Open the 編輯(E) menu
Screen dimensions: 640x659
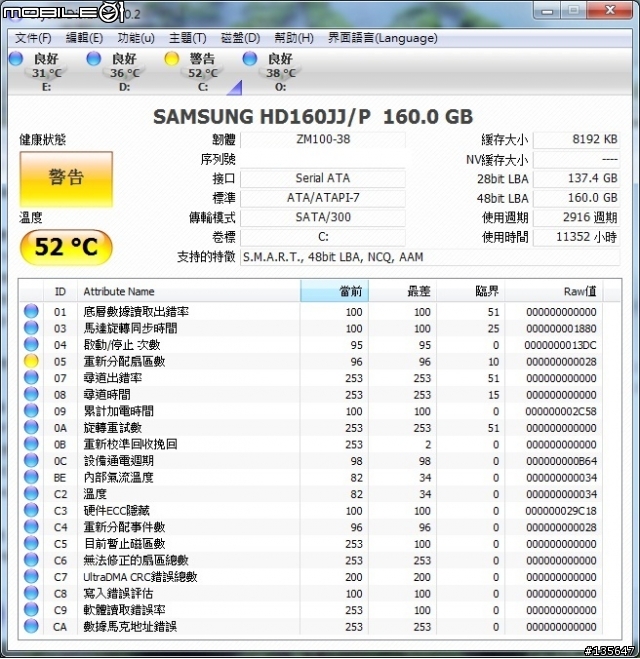point(84,38)
